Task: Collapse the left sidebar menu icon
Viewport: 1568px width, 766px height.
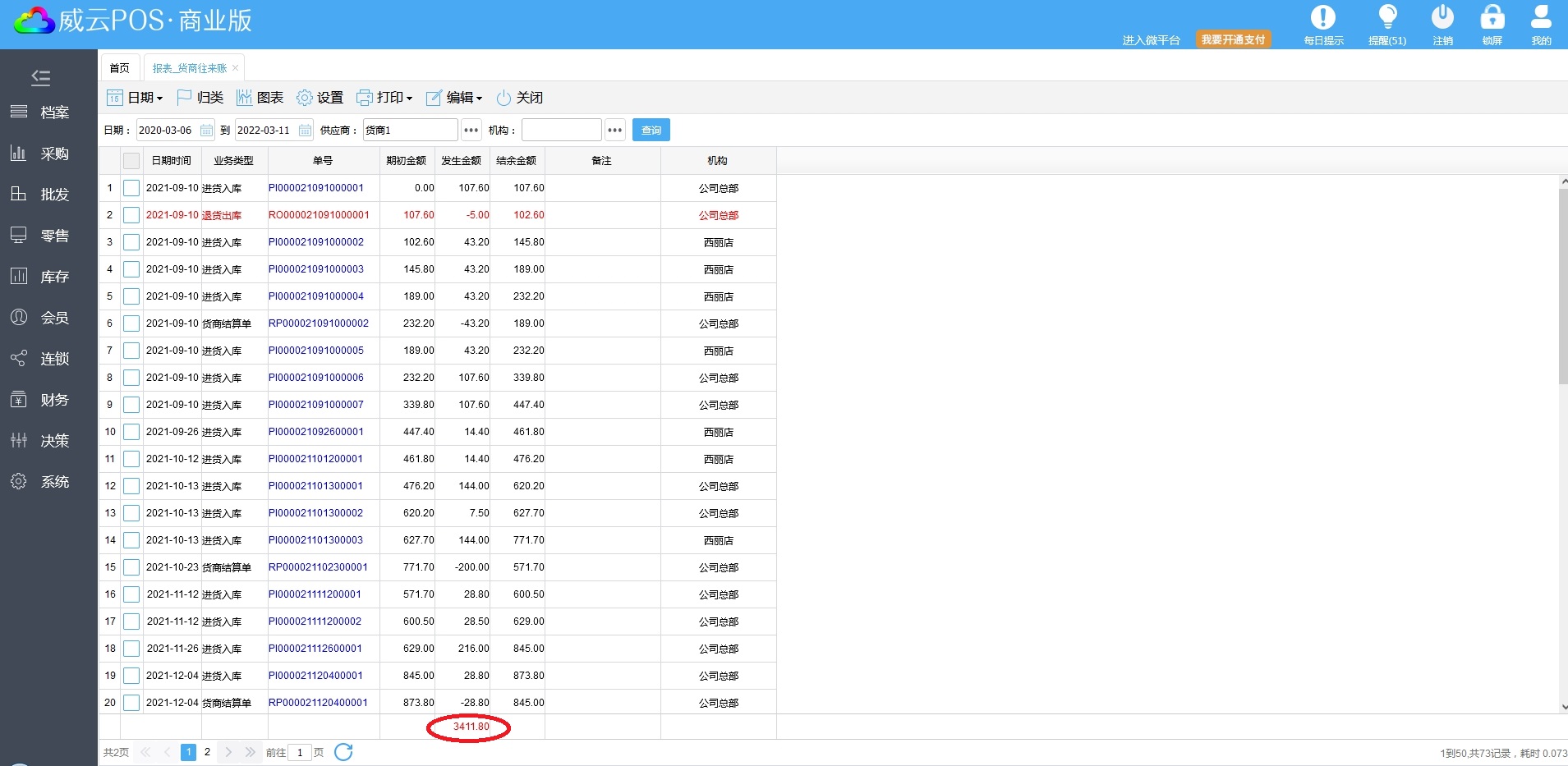Action: pos(41,78)
